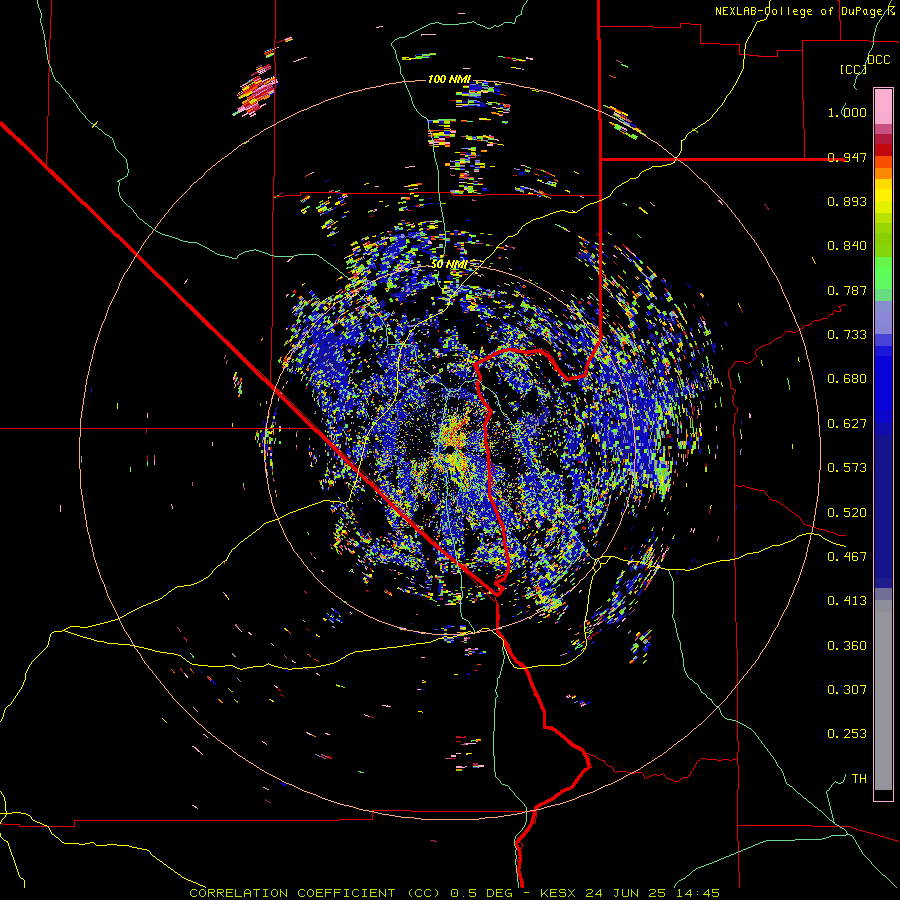900x900 pixels.
Task: Click the 0.520 legend value
Action: (847, 513)
